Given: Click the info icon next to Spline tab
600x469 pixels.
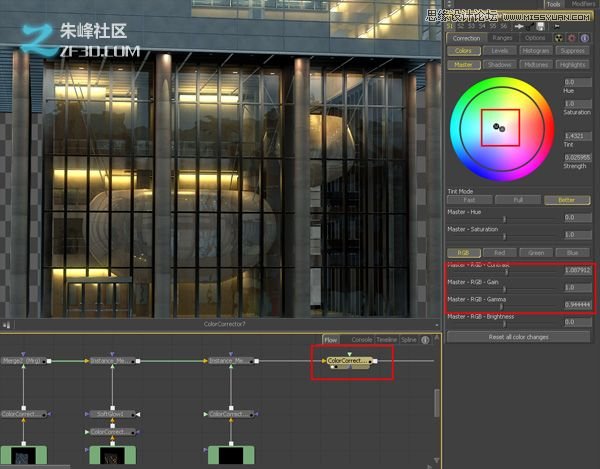Looking at the screenshot, I should pos(425,340).
